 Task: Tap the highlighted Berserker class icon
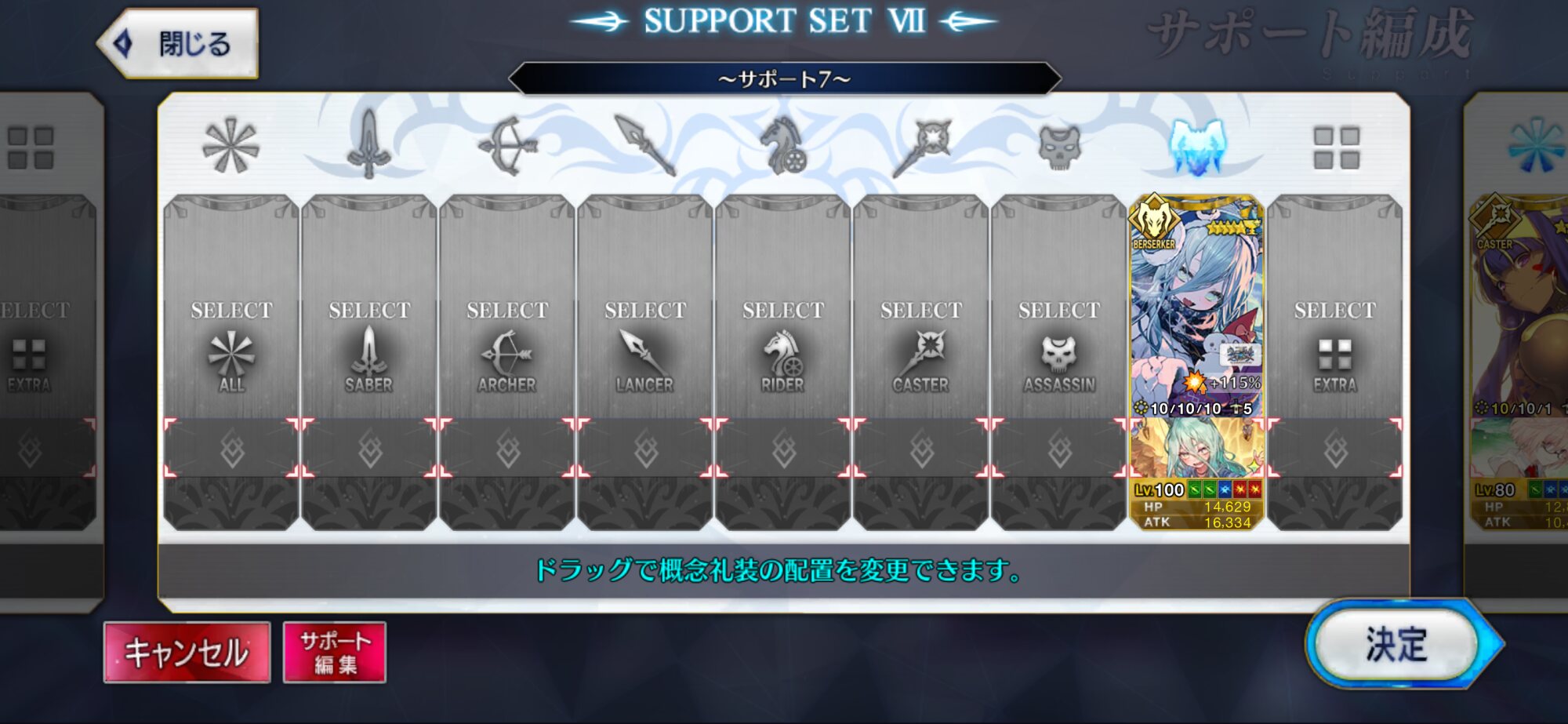tap(1196, 147)
